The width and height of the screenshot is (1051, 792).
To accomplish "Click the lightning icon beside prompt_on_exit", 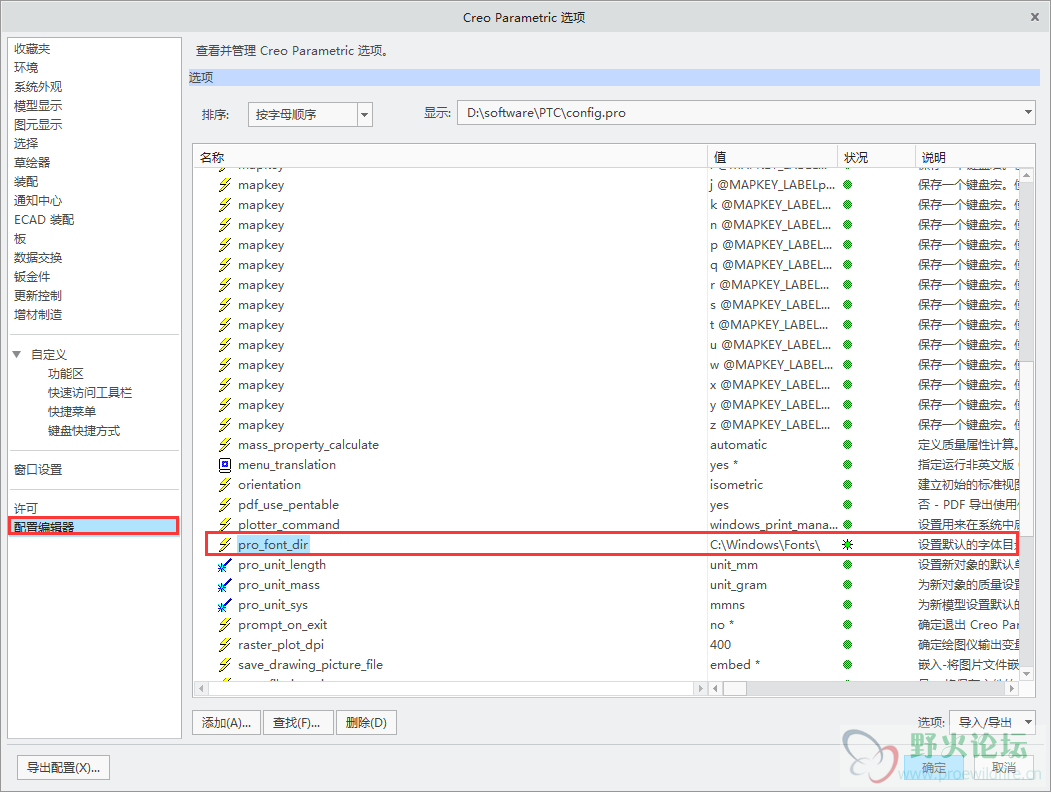I will (x=225, y=625).
